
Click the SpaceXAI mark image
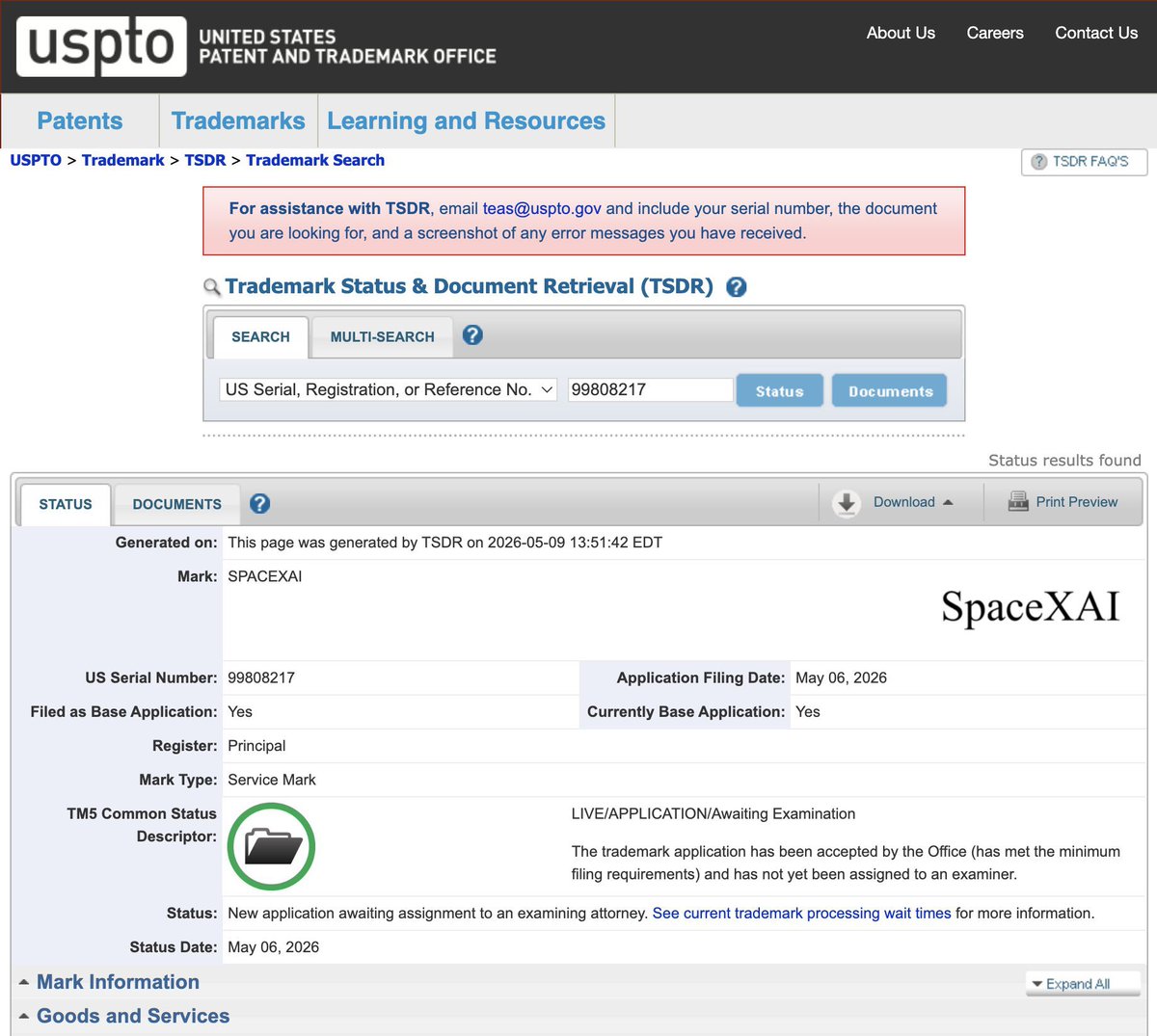click(1031, 608)
